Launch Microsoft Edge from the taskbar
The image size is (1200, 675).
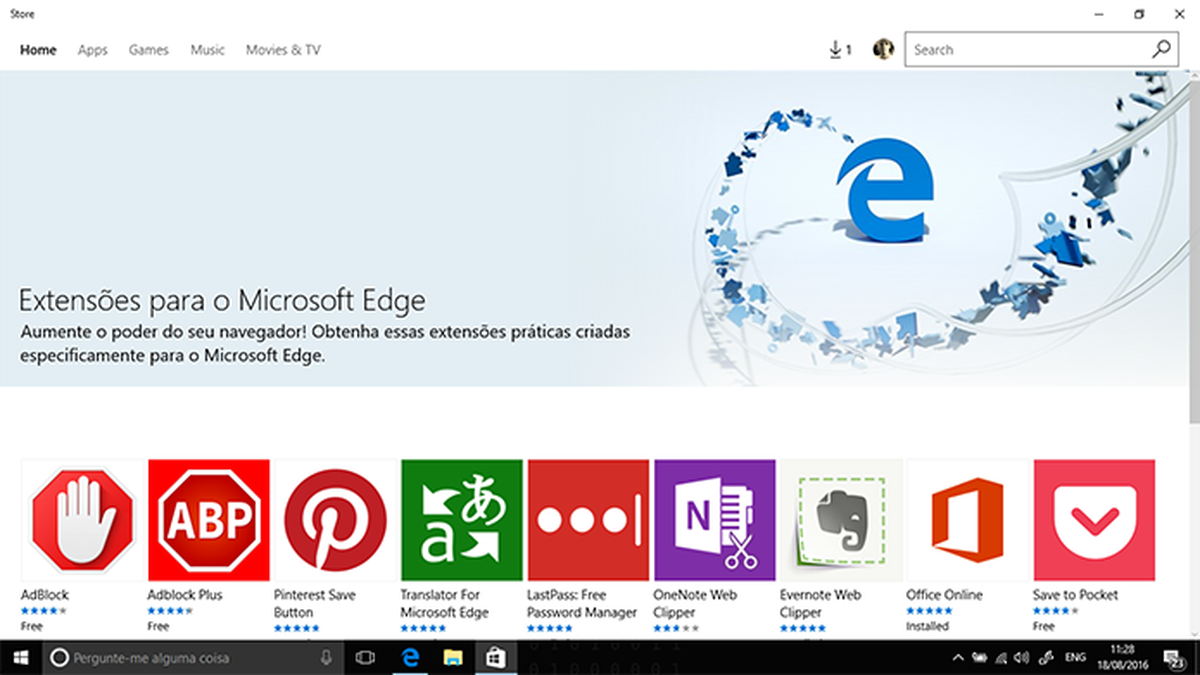click(x=410, y=658)
